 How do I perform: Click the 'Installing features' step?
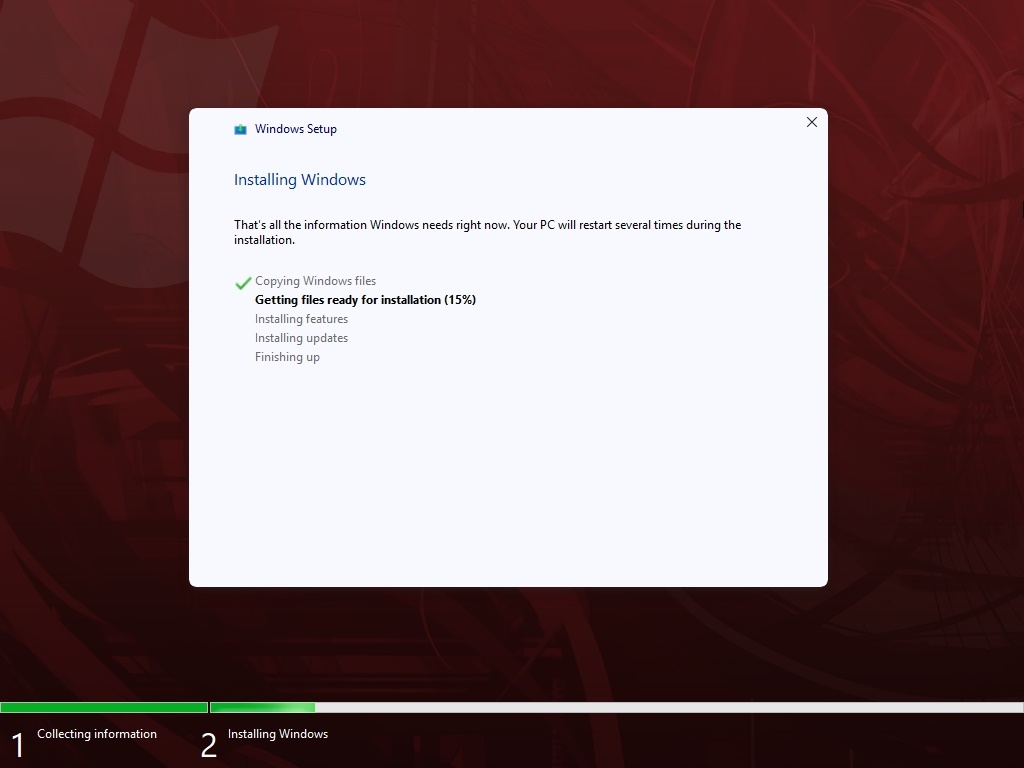pyautogui.click(x=301, y=319)
